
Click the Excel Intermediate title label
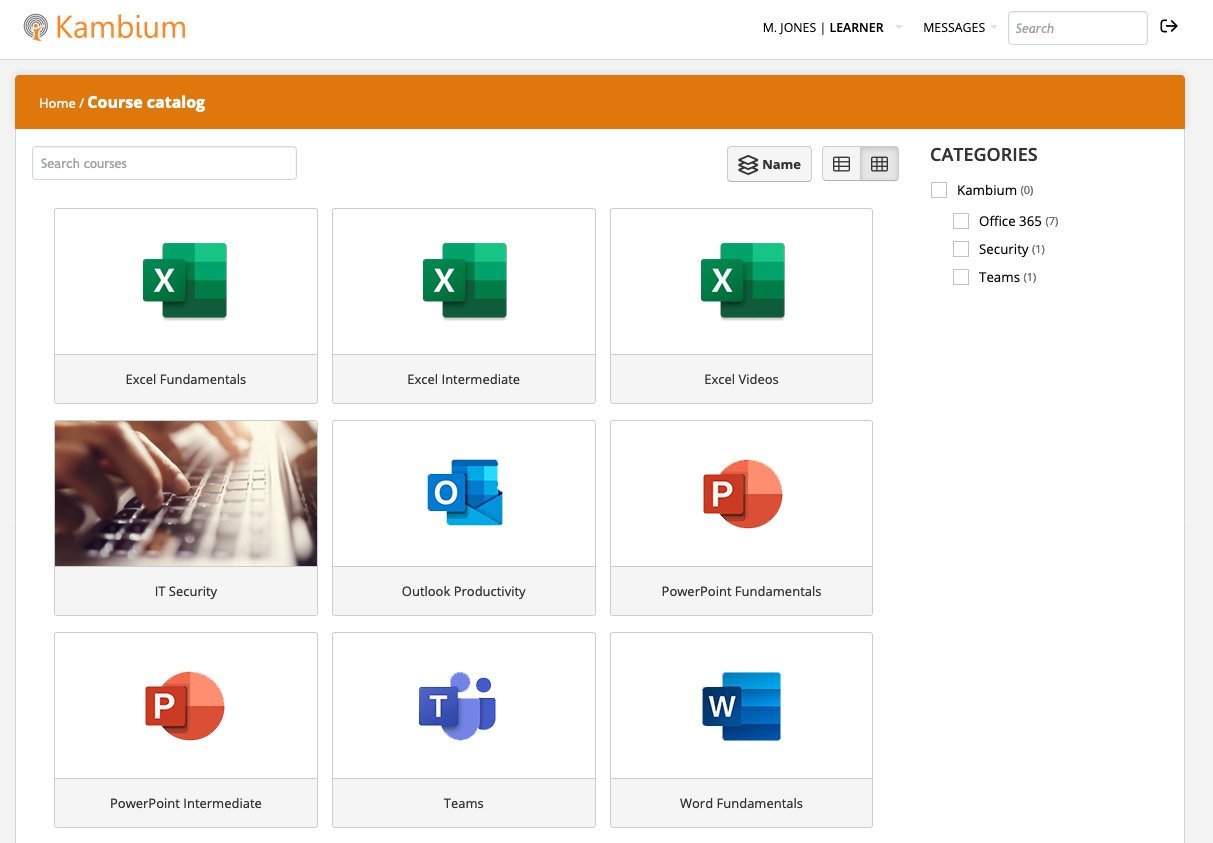(x=464, y=379)
